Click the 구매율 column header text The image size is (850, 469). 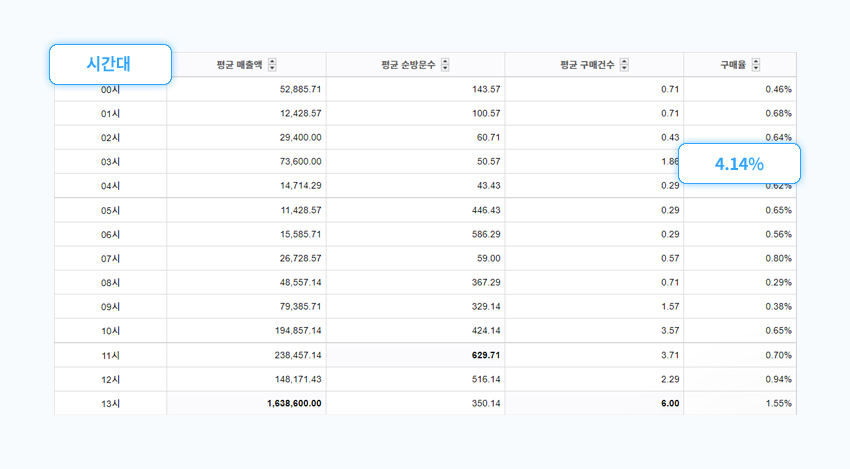(733, 65)
